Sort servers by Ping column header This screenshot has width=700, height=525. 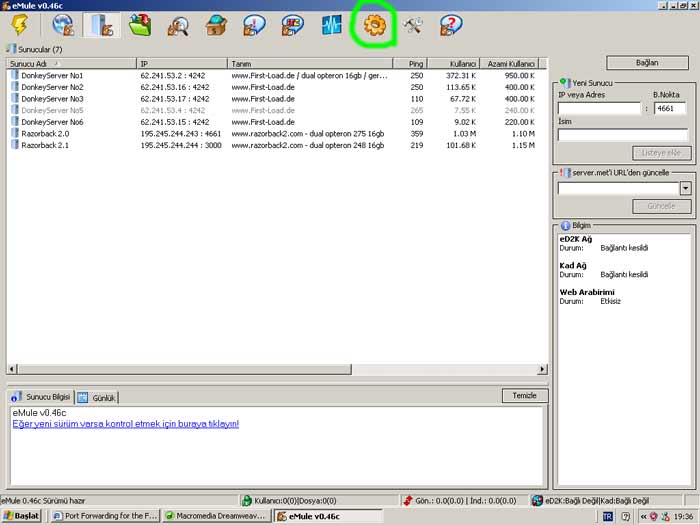(x=410, y=64)
